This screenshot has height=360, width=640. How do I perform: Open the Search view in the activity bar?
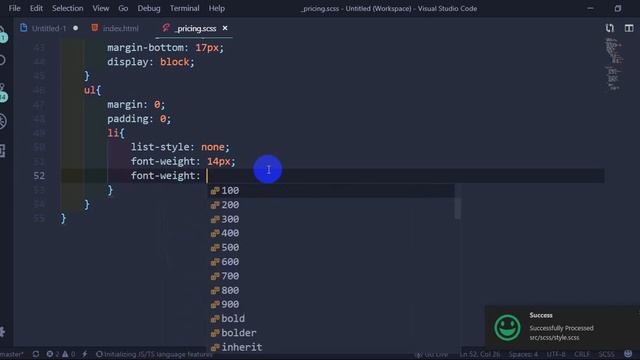coord(2,60)
